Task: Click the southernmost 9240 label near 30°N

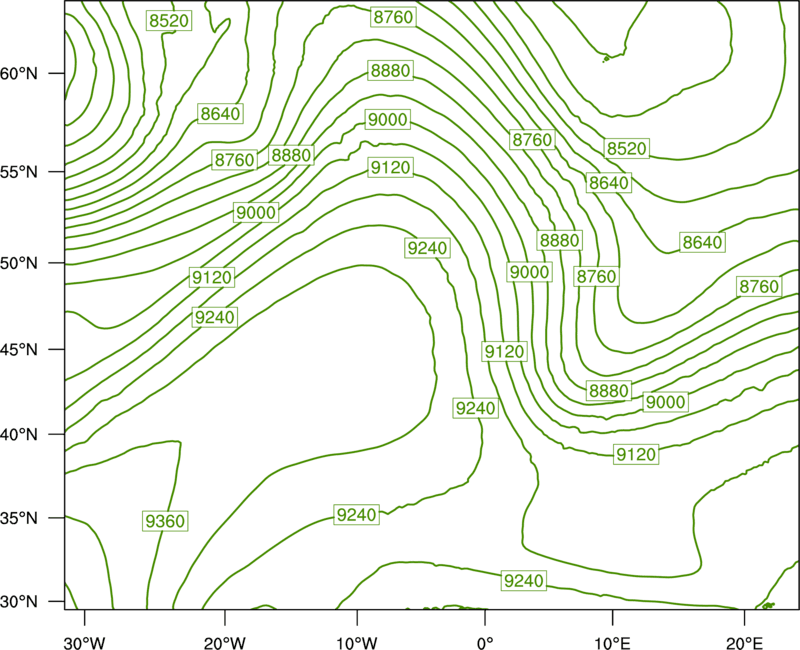Action: [x=524, y=581]
